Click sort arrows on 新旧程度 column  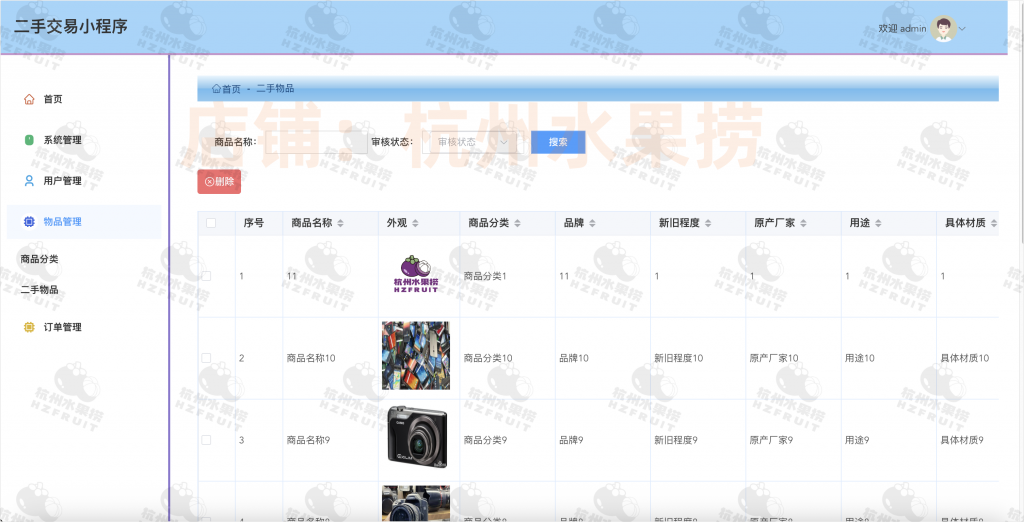click(x=712, y=223)
